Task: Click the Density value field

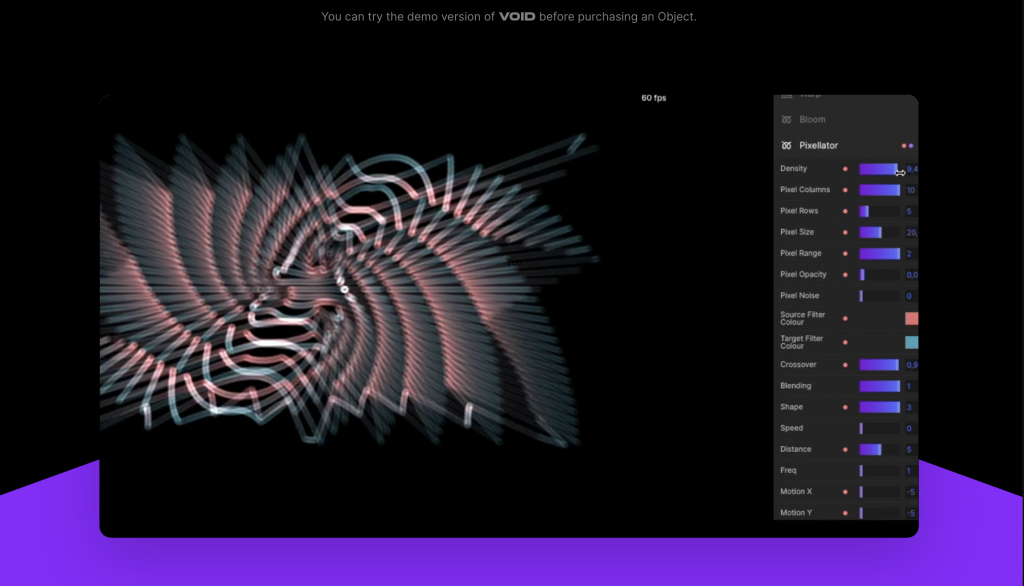Action: (x=911, y=169)
